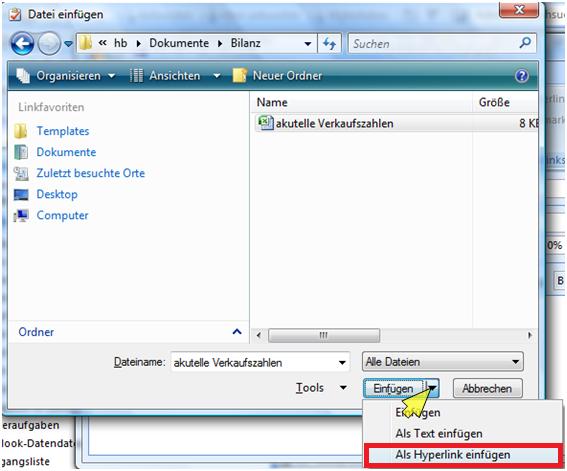The width and height of the screenshot is (567, 471).
Task: Click the Ansichten views button
Action: click(x=165, y=76)
